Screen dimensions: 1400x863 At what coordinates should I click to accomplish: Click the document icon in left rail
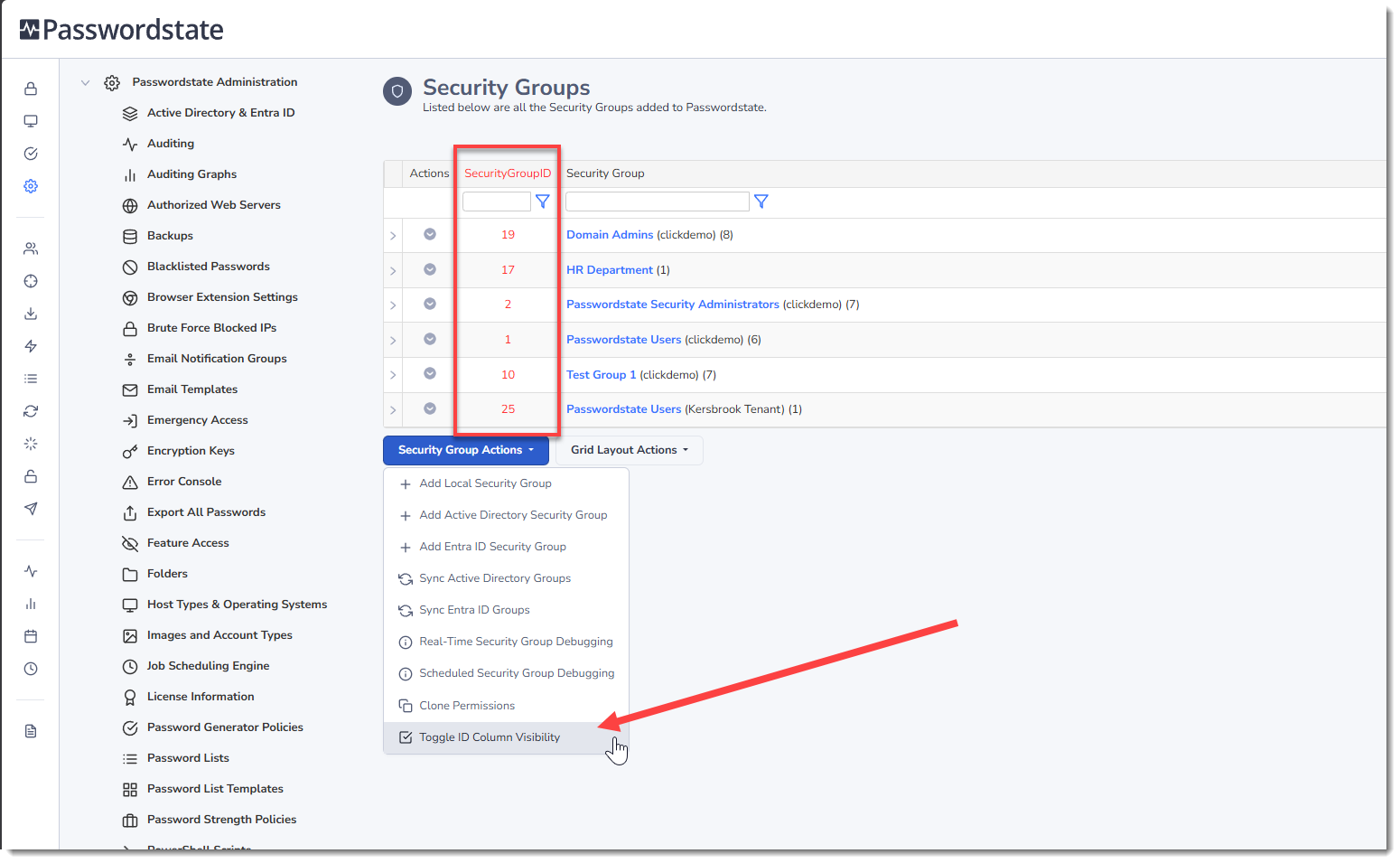pos(31,731)
